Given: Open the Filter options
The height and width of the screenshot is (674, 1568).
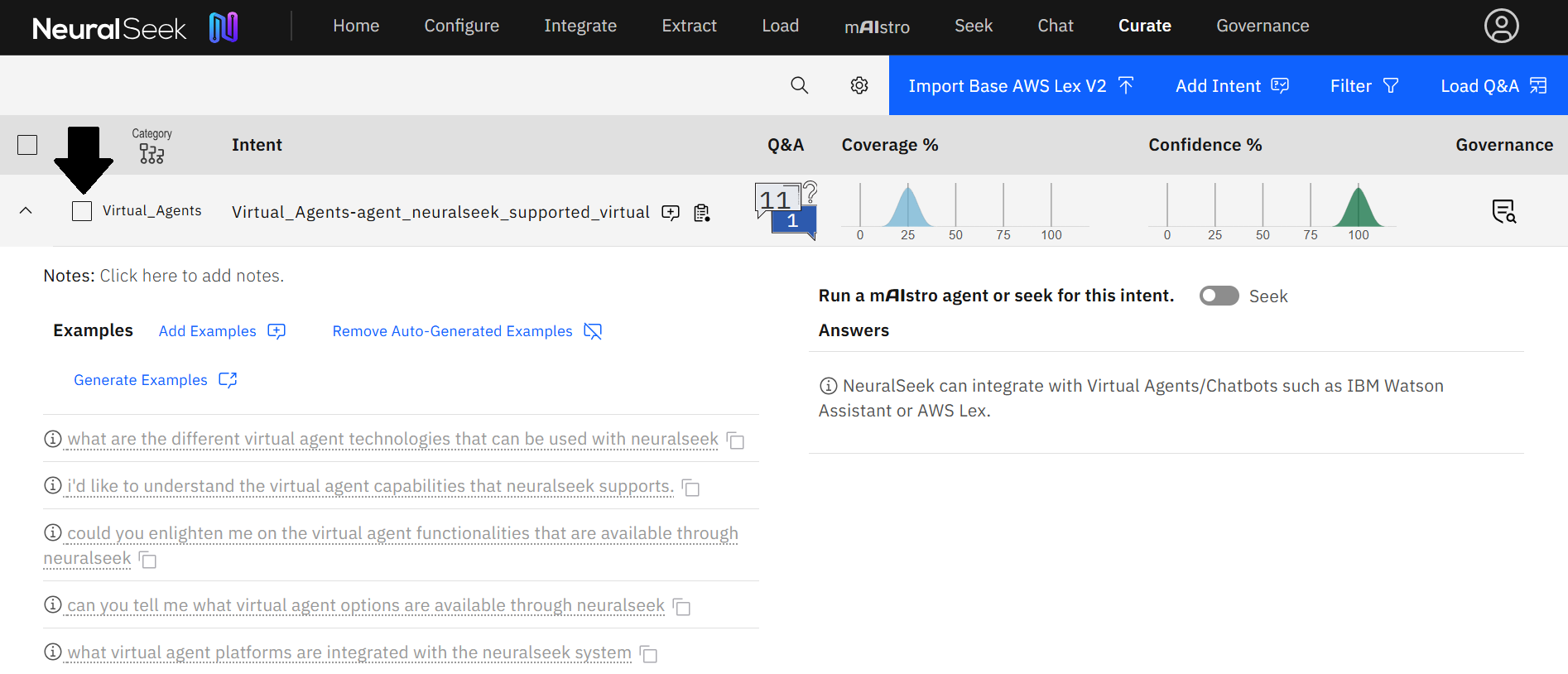Looking at the screenshot, I should pyautogui.click(x=1364, y=86).
